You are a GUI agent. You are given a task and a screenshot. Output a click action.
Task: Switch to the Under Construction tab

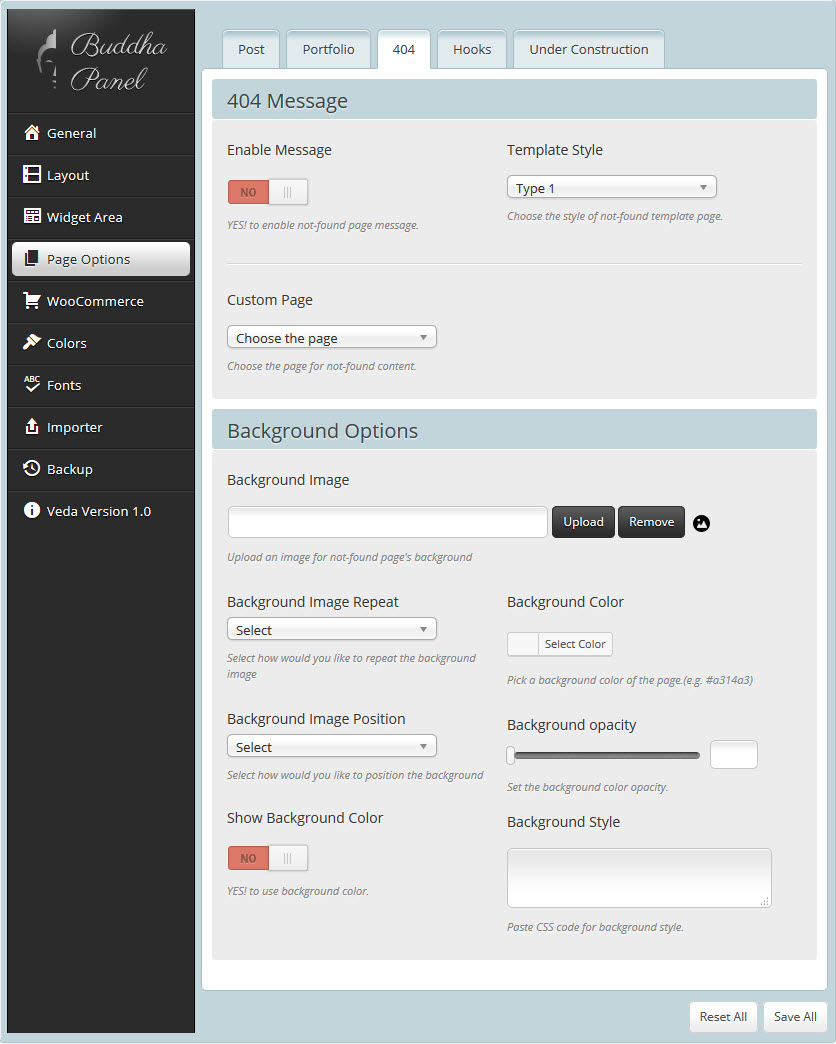(588, 49)
